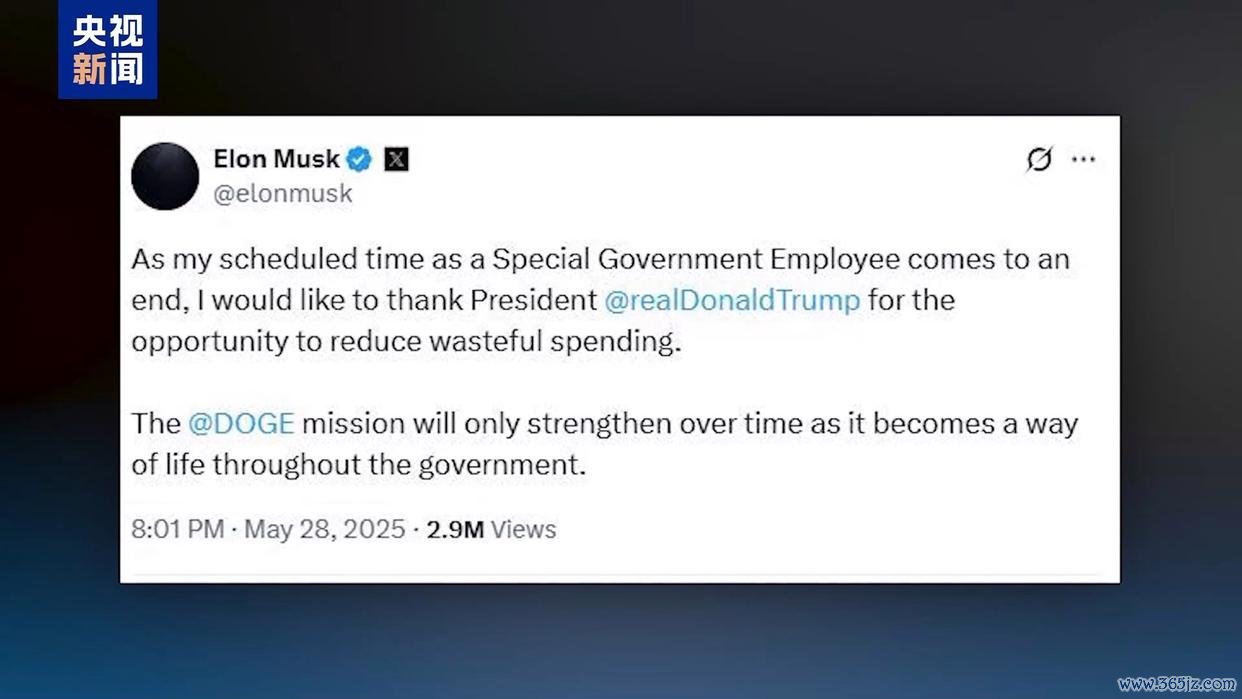Open Elon Musk's round profile avatar
The width and height of the screenshot is (1242, 699).
click(165, 176)
